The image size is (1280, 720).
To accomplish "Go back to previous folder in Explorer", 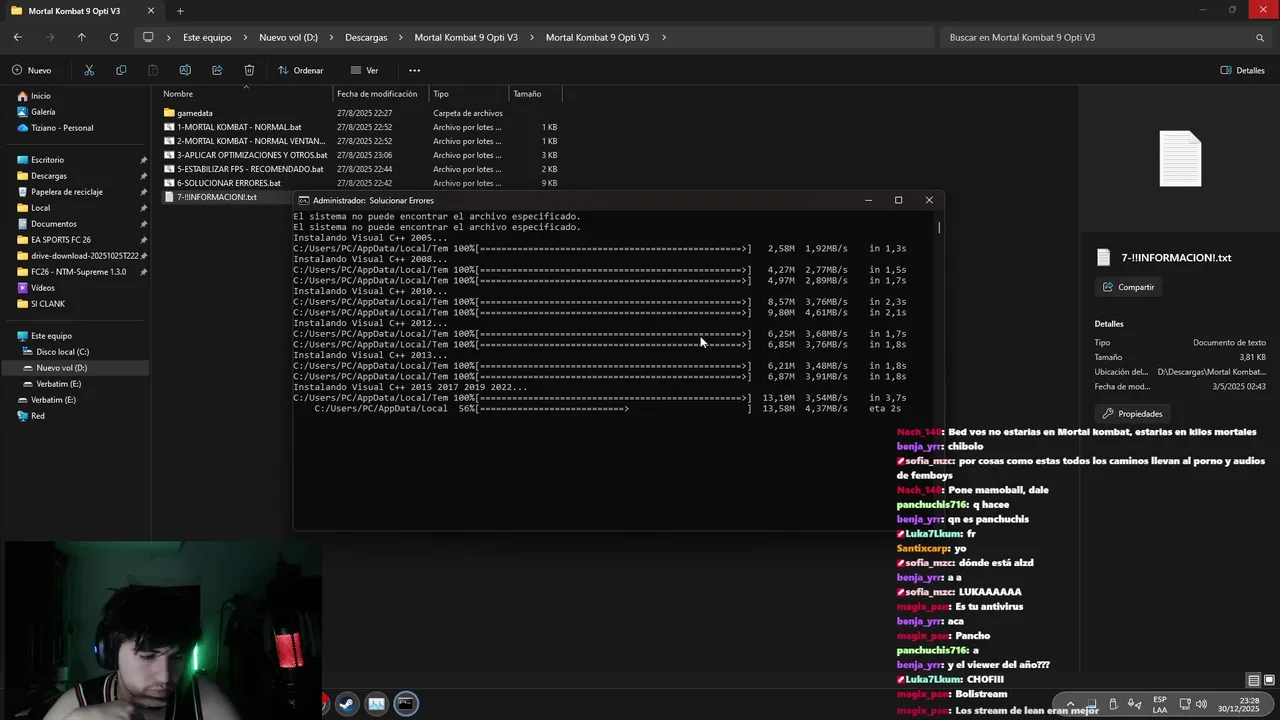I will coord(18,37).
